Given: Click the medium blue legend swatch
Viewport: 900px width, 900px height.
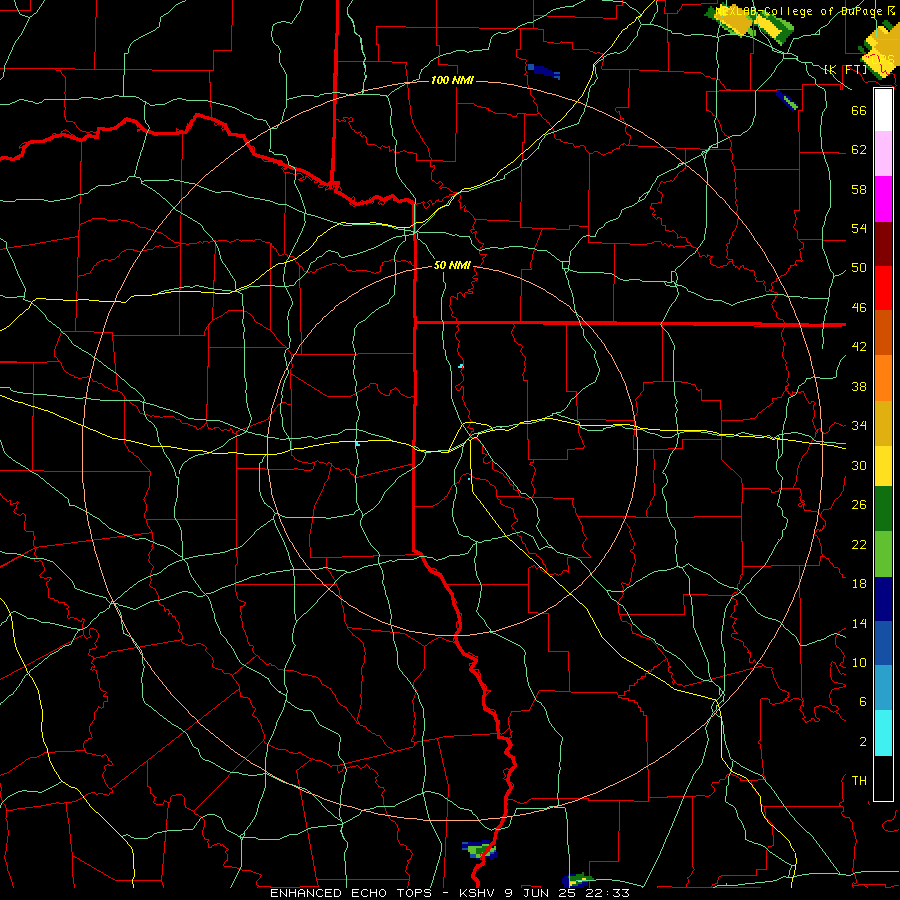Looking at the screenshot, I should [x=883, y=643].
